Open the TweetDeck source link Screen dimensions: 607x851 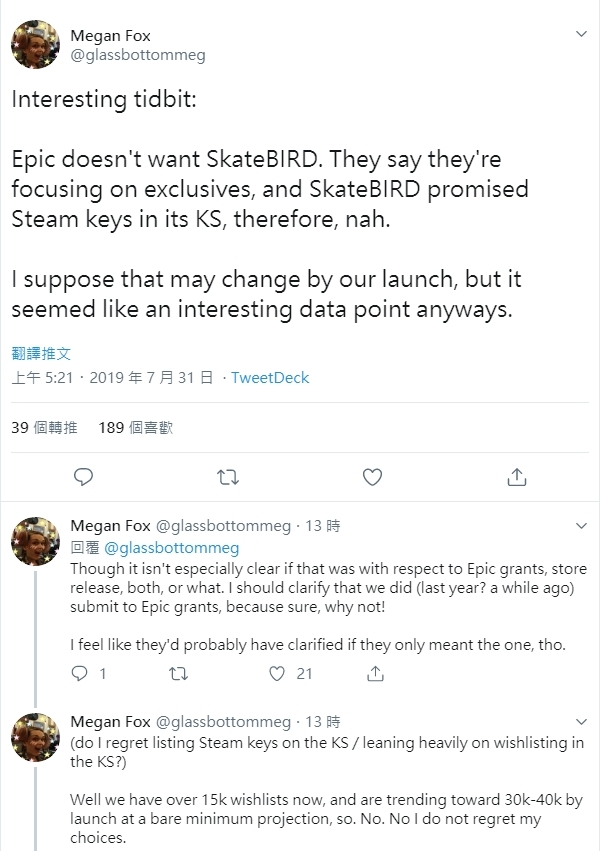[270, 378]
